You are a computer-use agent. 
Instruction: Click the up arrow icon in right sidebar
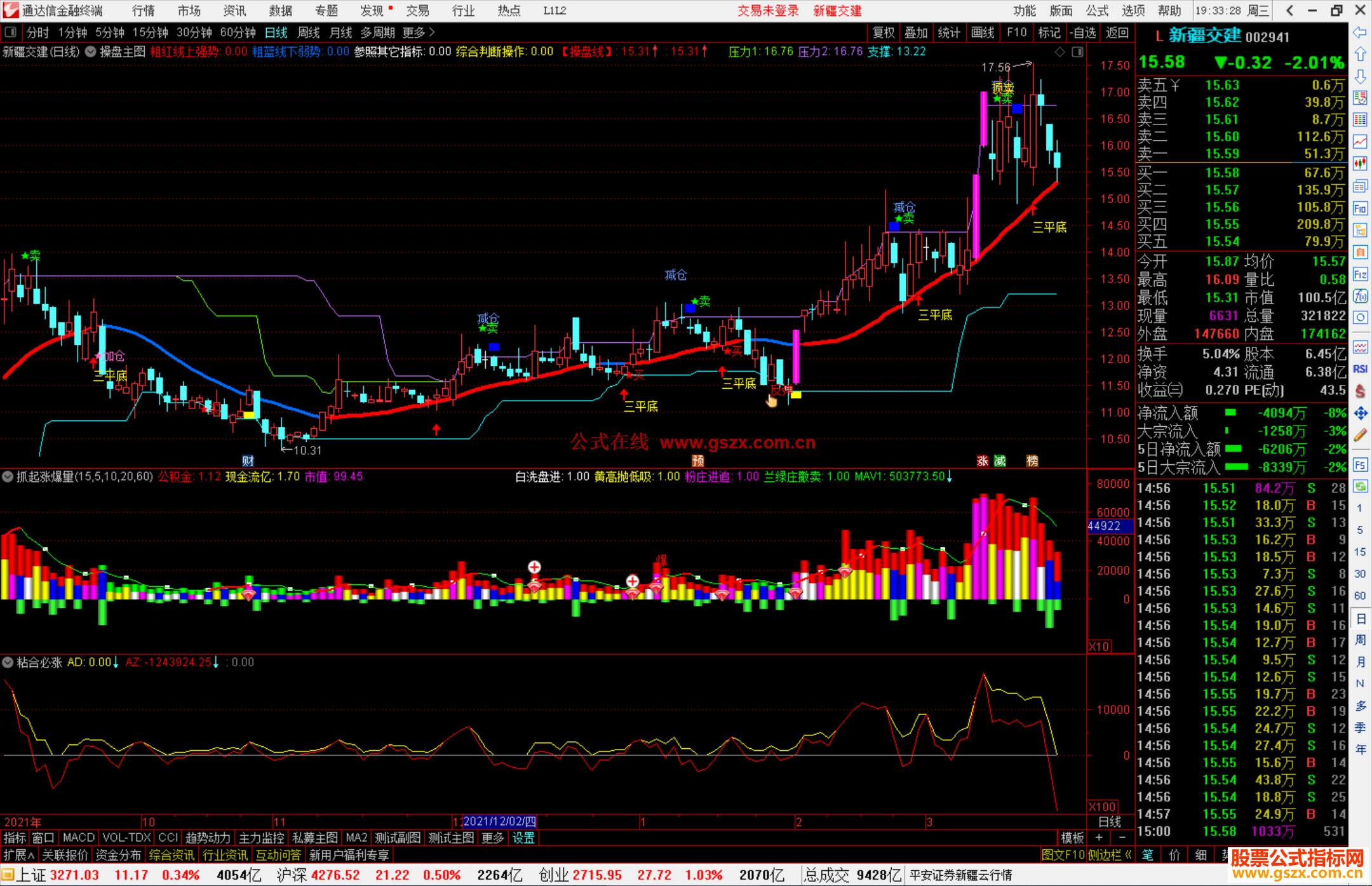(x=1360, y=55)
